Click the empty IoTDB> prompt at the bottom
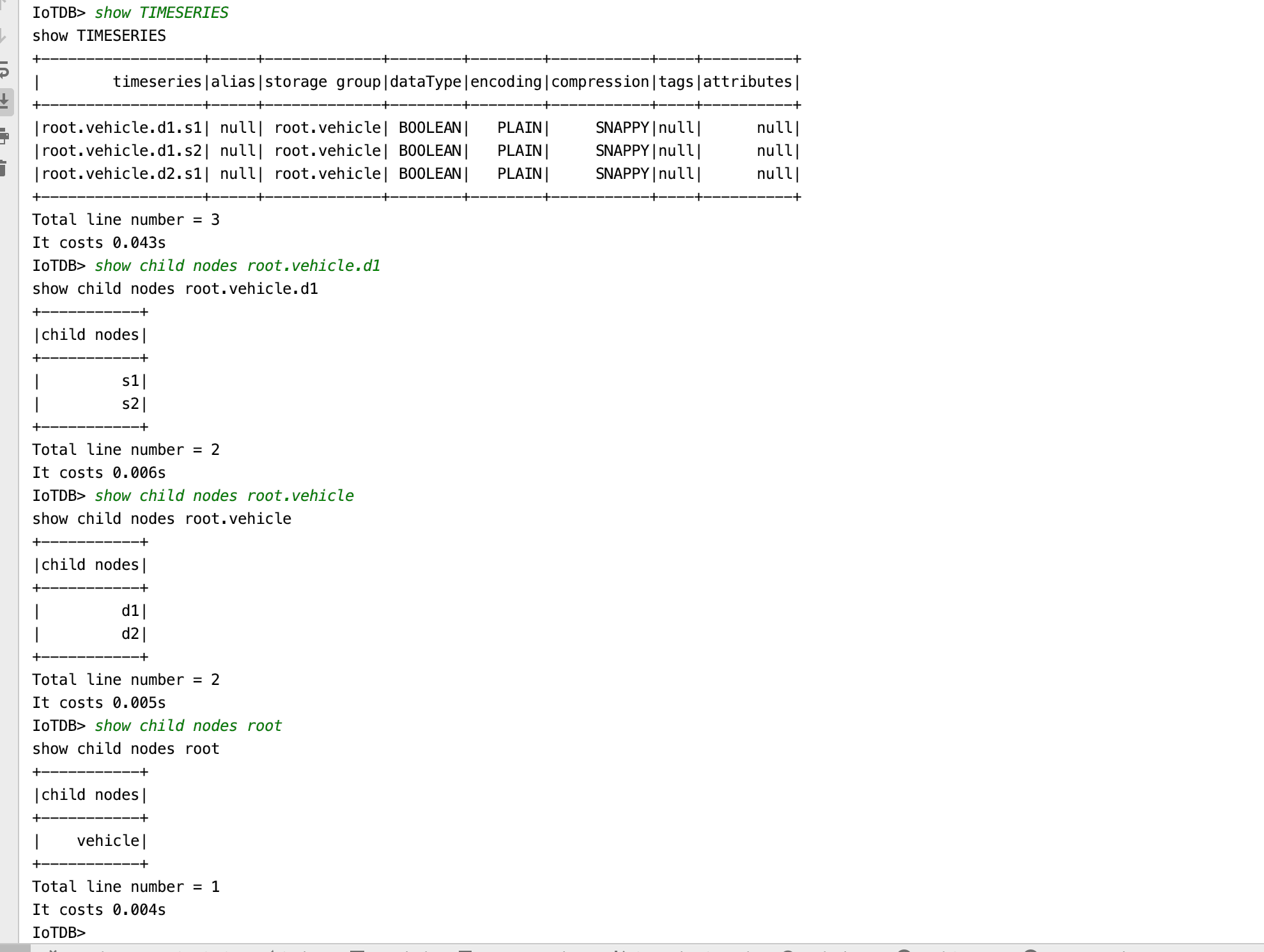 59,932
